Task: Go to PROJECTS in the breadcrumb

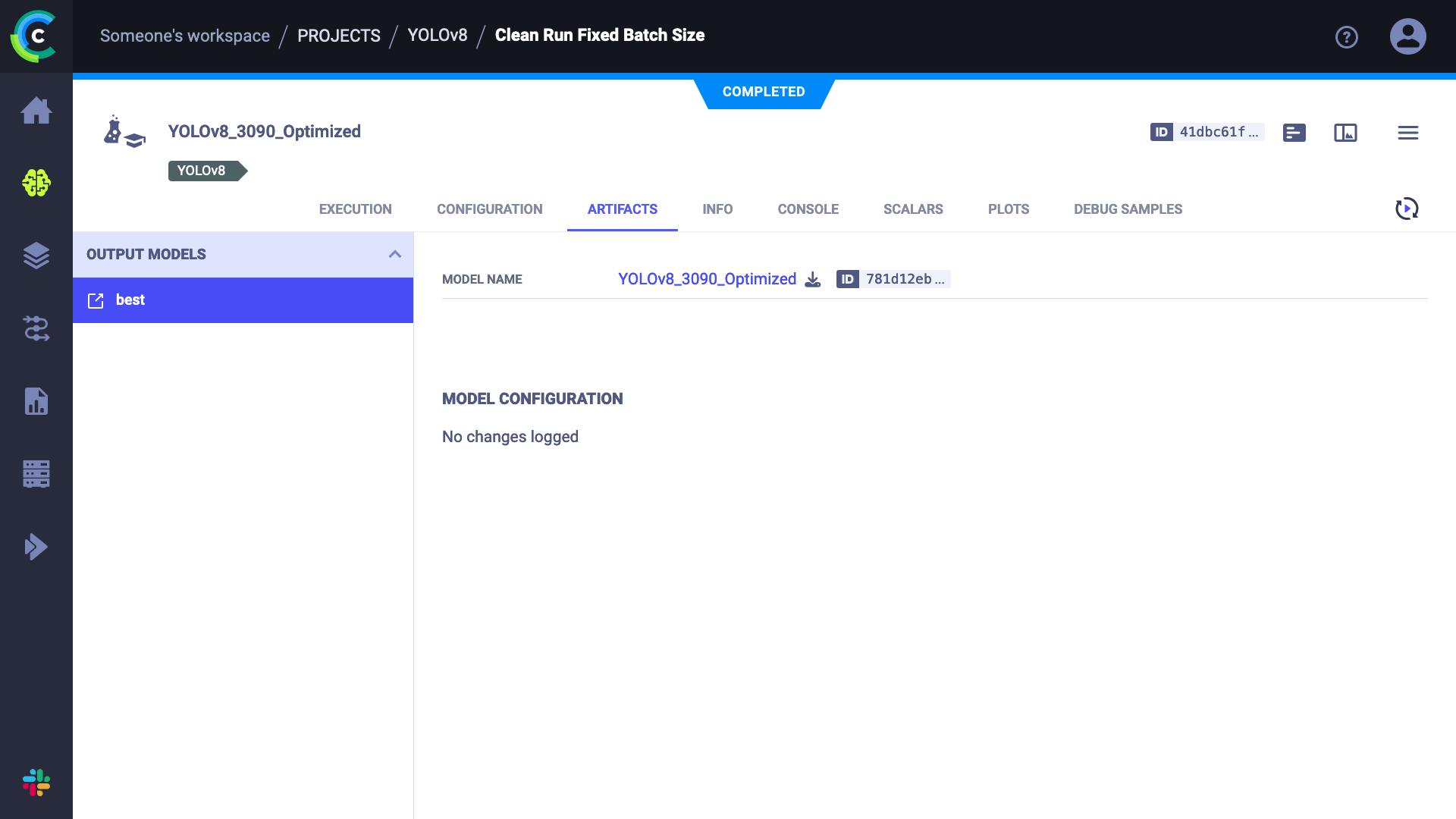Action: (x=339, y=36)
